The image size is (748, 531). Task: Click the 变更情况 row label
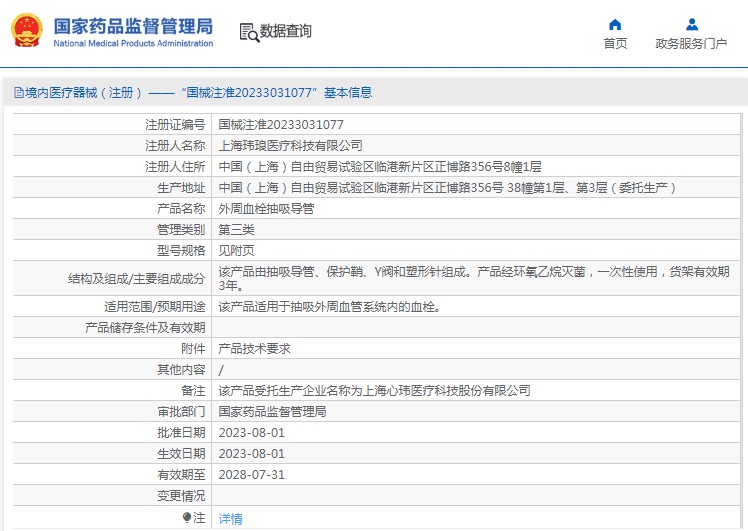click(x=181, y=496)
